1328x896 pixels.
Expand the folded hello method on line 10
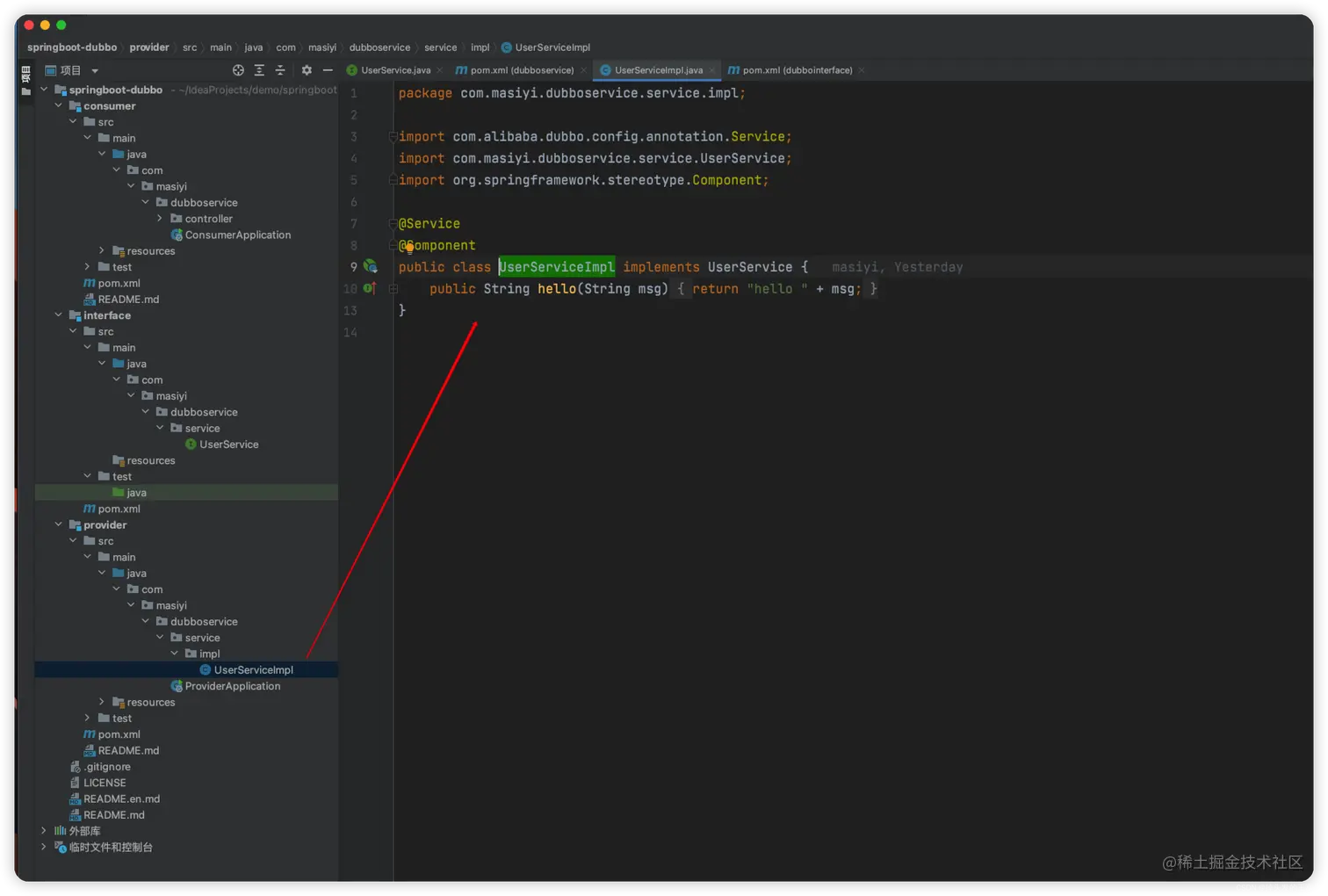tap(393, 288)
